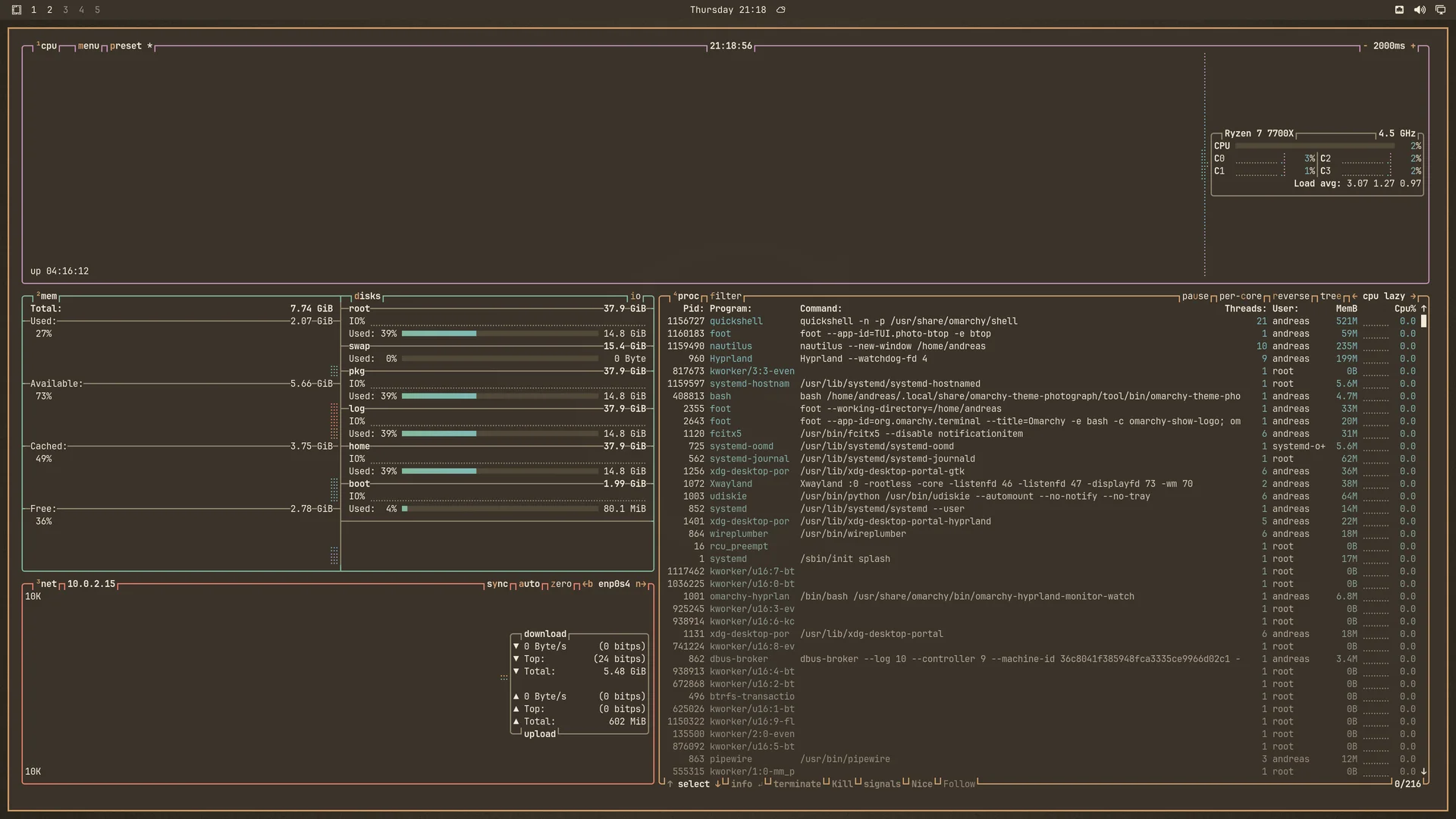Click the root disk usage bar
This screenshot has height=819, width=1456.
click(x=500, y=334)
